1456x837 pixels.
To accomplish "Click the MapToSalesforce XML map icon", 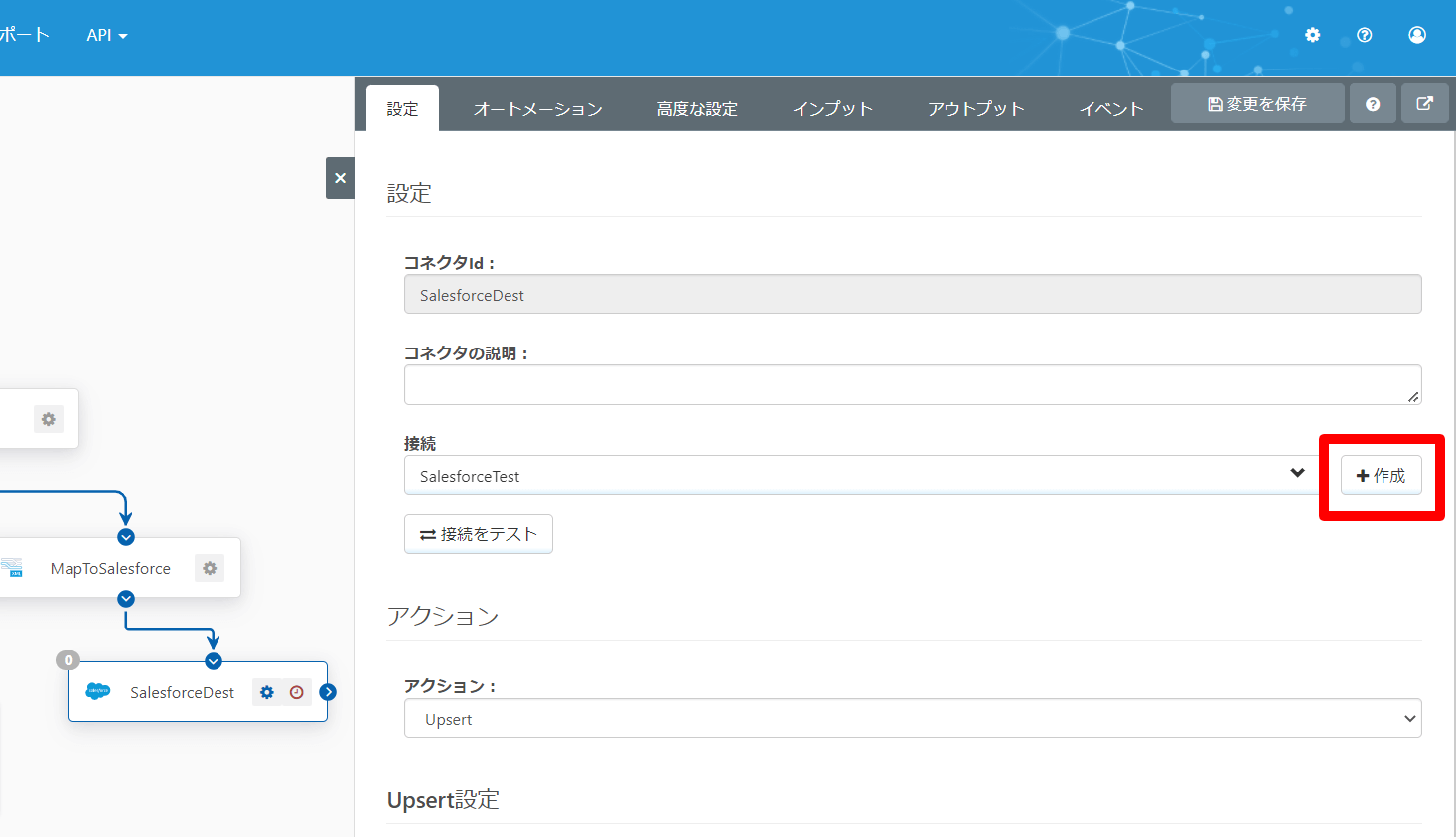I will pos(12,568).
